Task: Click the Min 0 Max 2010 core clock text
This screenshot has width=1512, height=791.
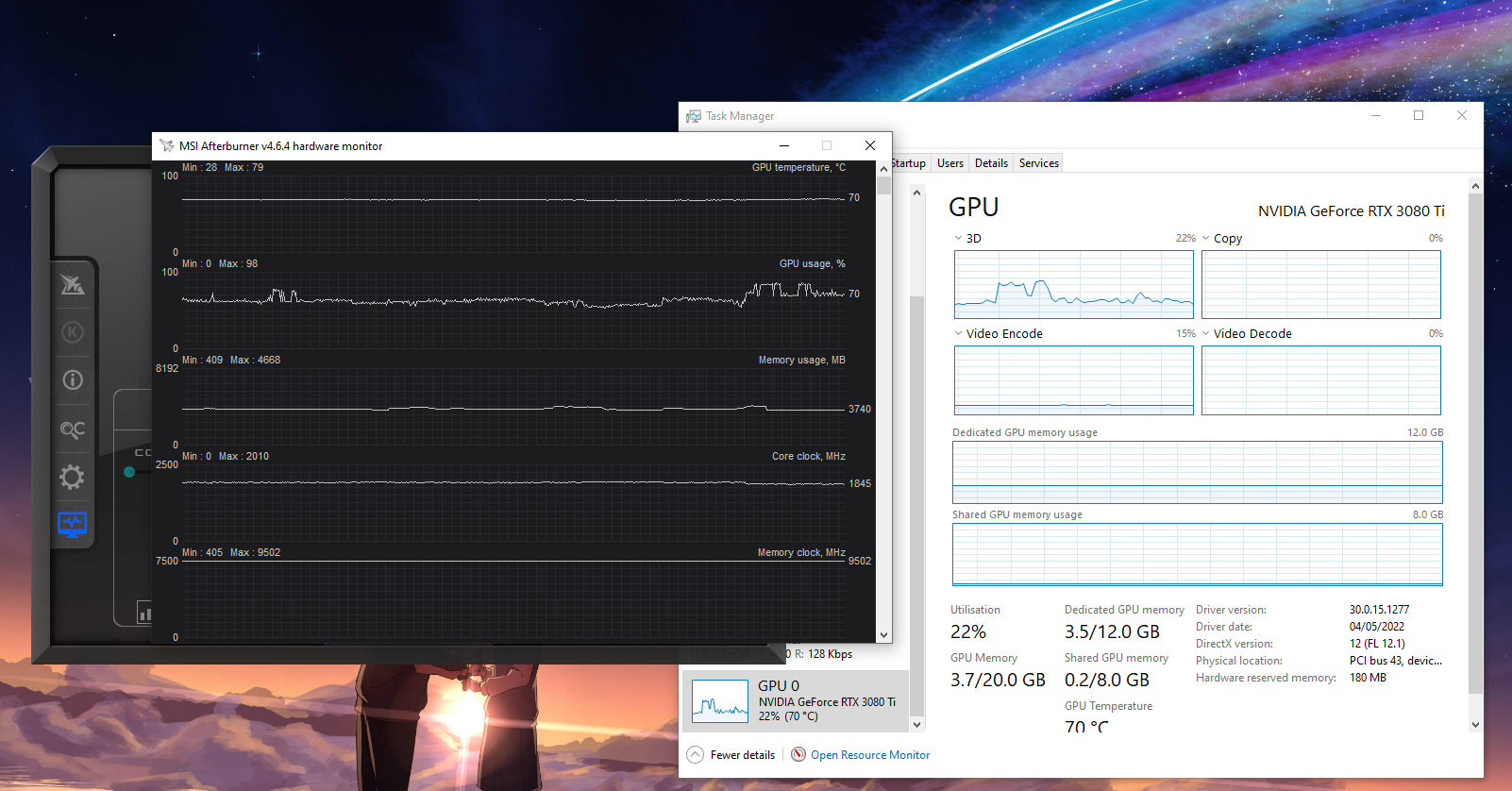Action: (226, 456)
